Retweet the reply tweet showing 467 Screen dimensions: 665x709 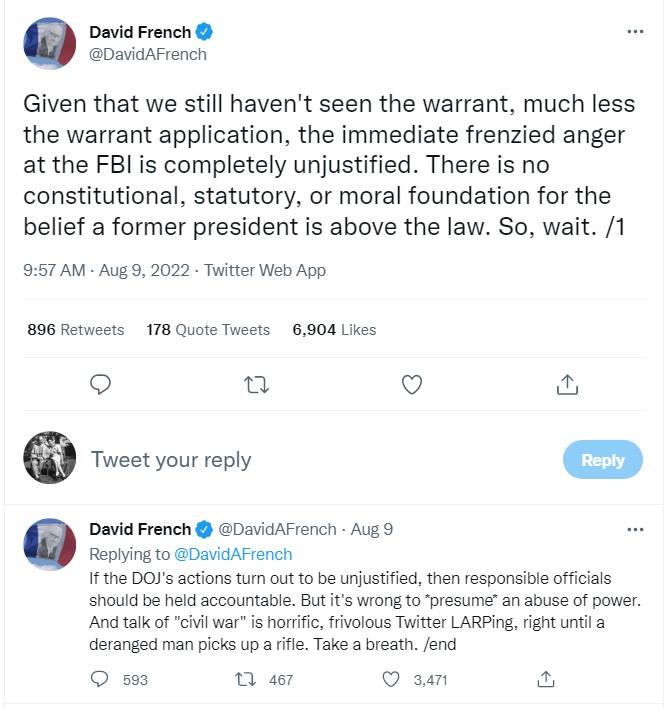click(x=245, y=680)
